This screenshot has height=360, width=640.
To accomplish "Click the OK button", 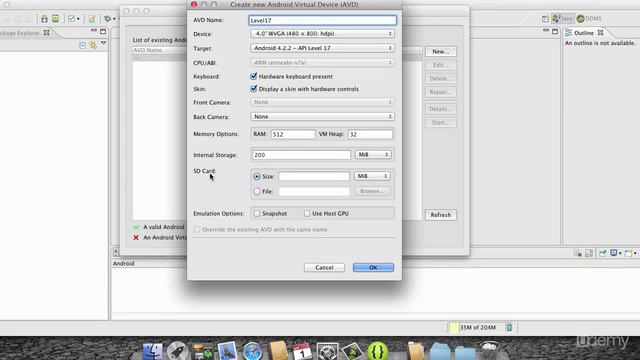I will (373, 267).
